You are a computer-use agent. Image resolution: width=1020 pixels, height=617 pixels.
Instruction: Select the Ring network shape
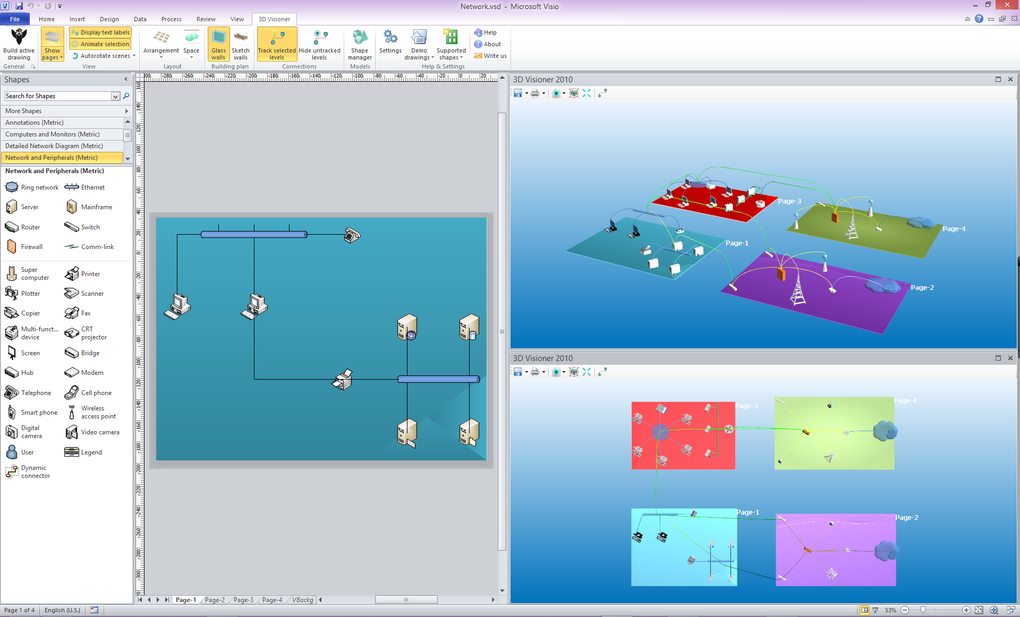pyautogui.click(x=31, y=187)
